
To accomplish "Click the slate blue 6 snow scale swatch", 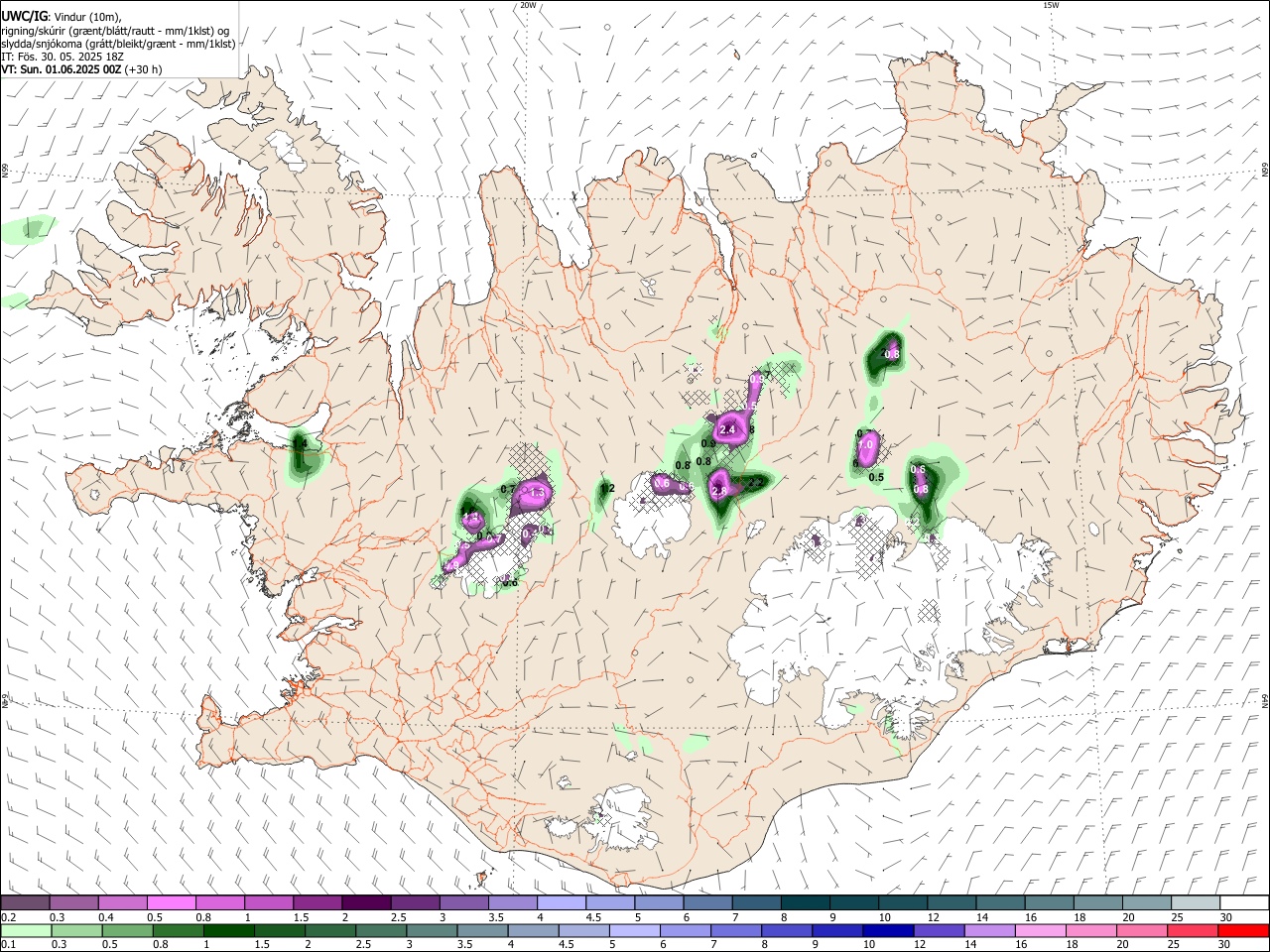I will (x=705, y=903).
